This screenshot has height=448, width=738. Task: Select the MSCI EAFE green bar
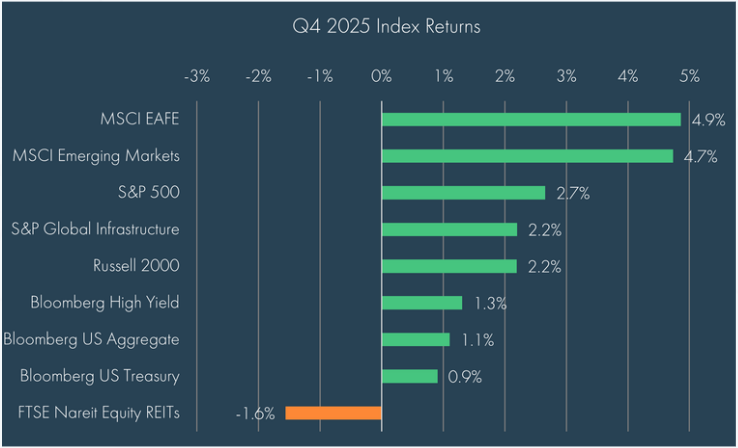click(x=530, y=119)
